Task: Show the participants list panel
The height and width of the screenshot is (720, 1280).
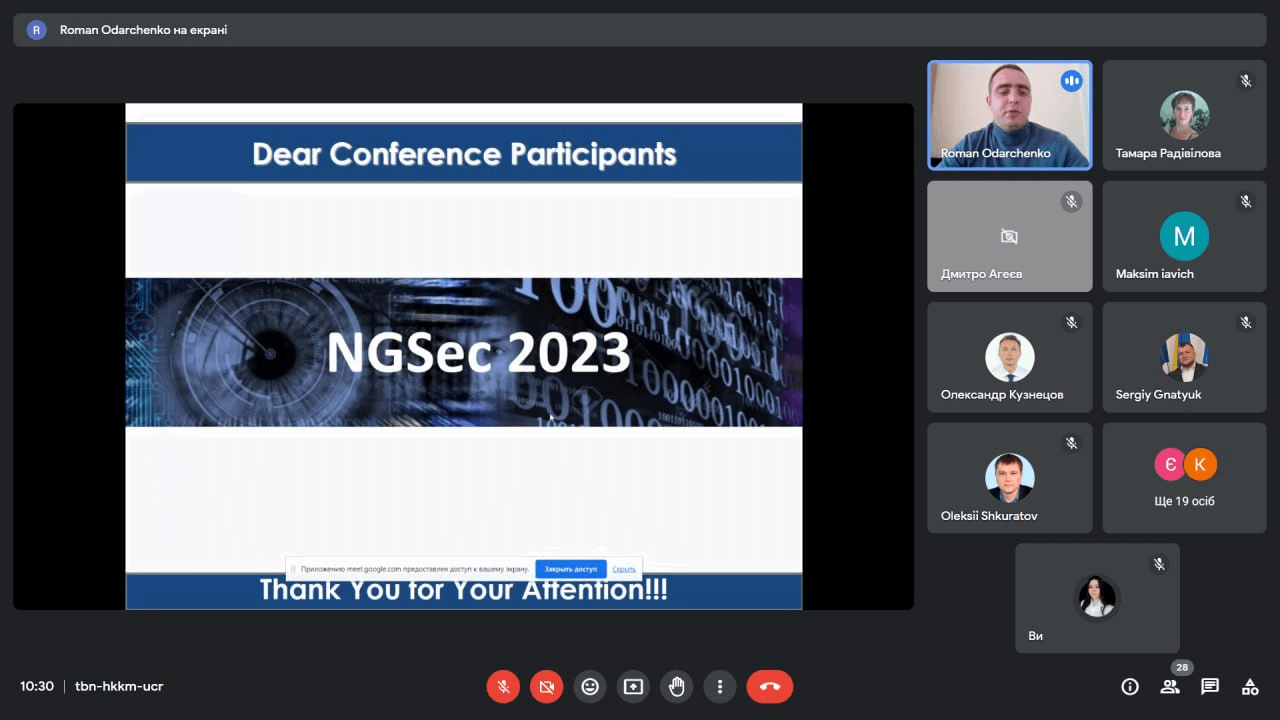Action: click(x=1169, y=687)
